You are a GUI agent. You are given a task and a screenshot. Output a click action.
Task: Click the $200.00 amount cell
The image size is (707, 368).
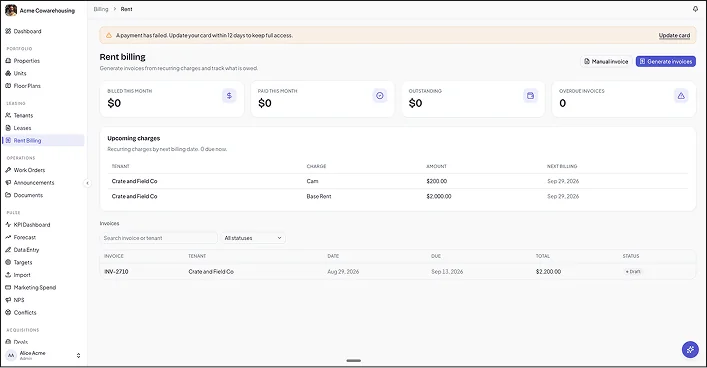point(436,181)
